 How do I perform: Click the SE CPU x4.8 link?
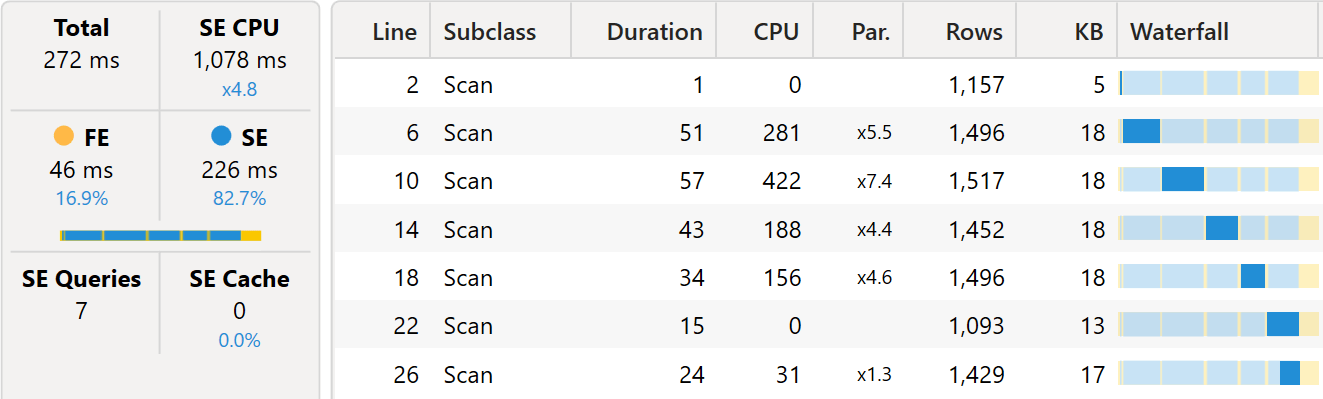click(239, 89)
